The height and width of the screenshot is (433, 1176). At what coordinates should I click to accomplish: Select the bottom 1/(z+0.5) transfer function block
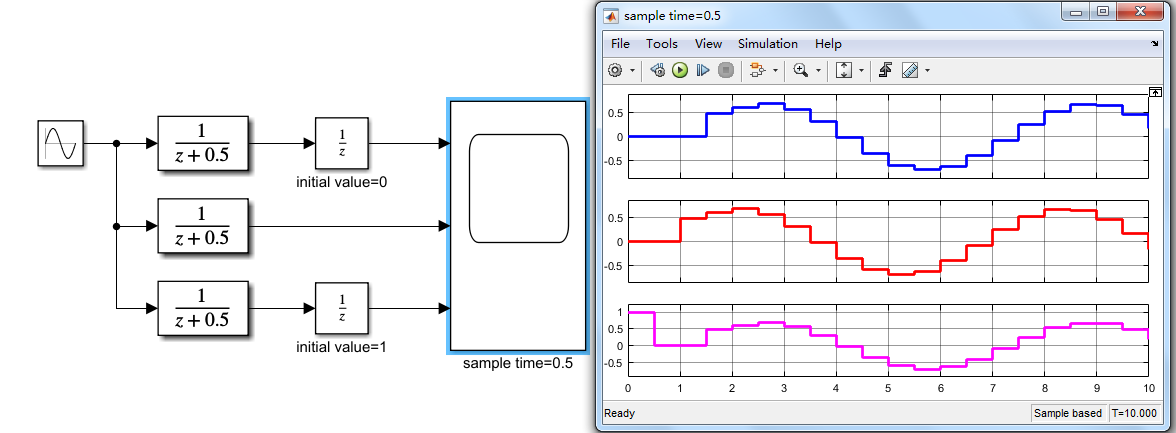click(202, 308)
